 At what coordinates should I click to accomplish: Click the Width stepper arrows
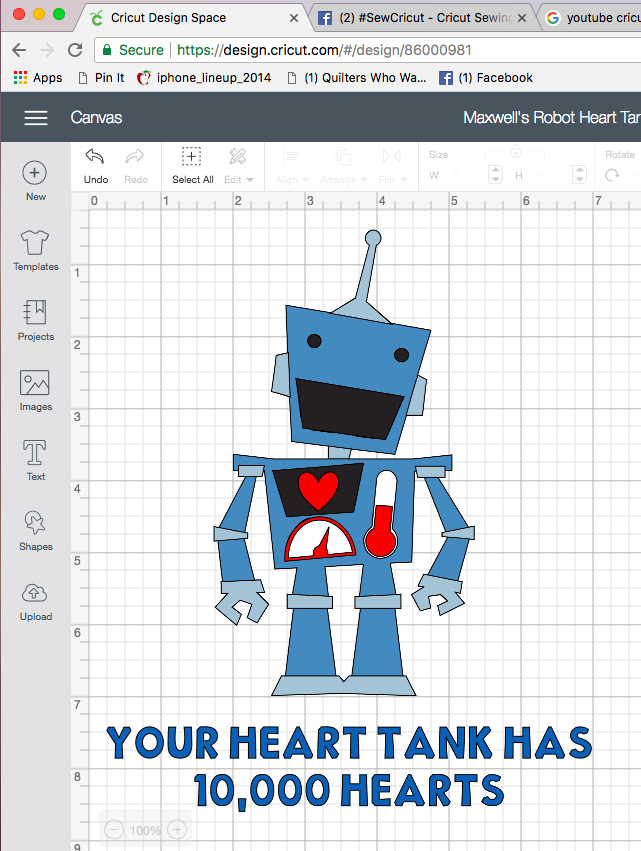pyautogui.click(x=495, y=175)
